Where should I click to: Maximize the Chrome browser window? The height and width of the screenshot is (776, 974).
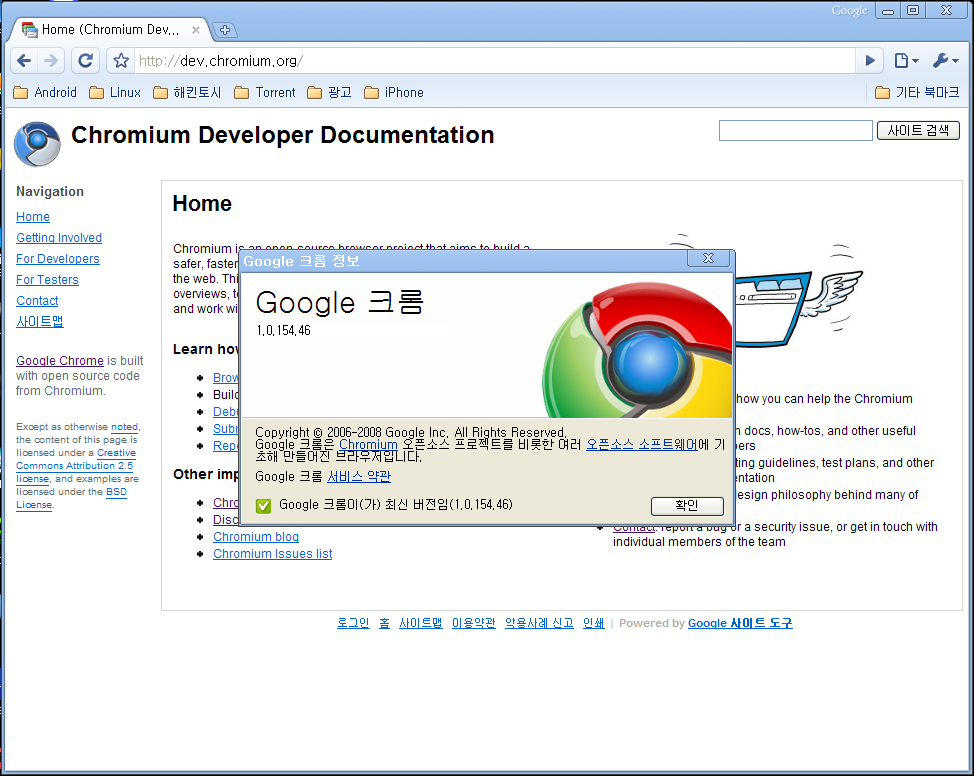(x=913, y=11)
